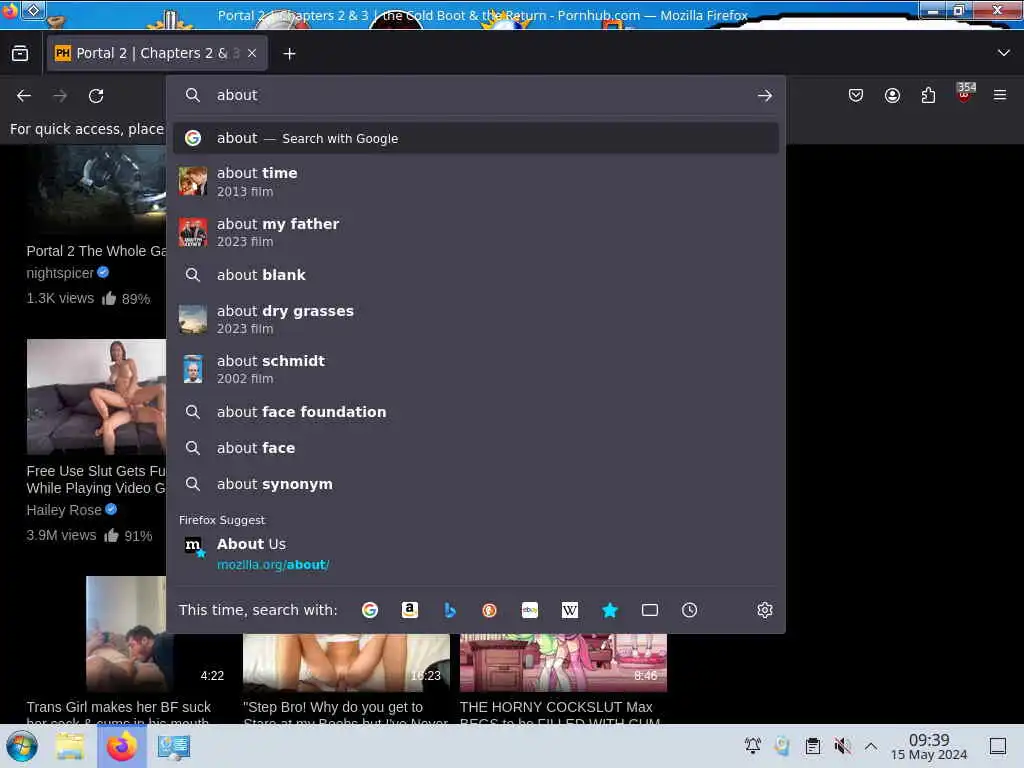Open the 'about time' film thumbnail
Viewport: 1024px width, 768px height.
[193, 181]
